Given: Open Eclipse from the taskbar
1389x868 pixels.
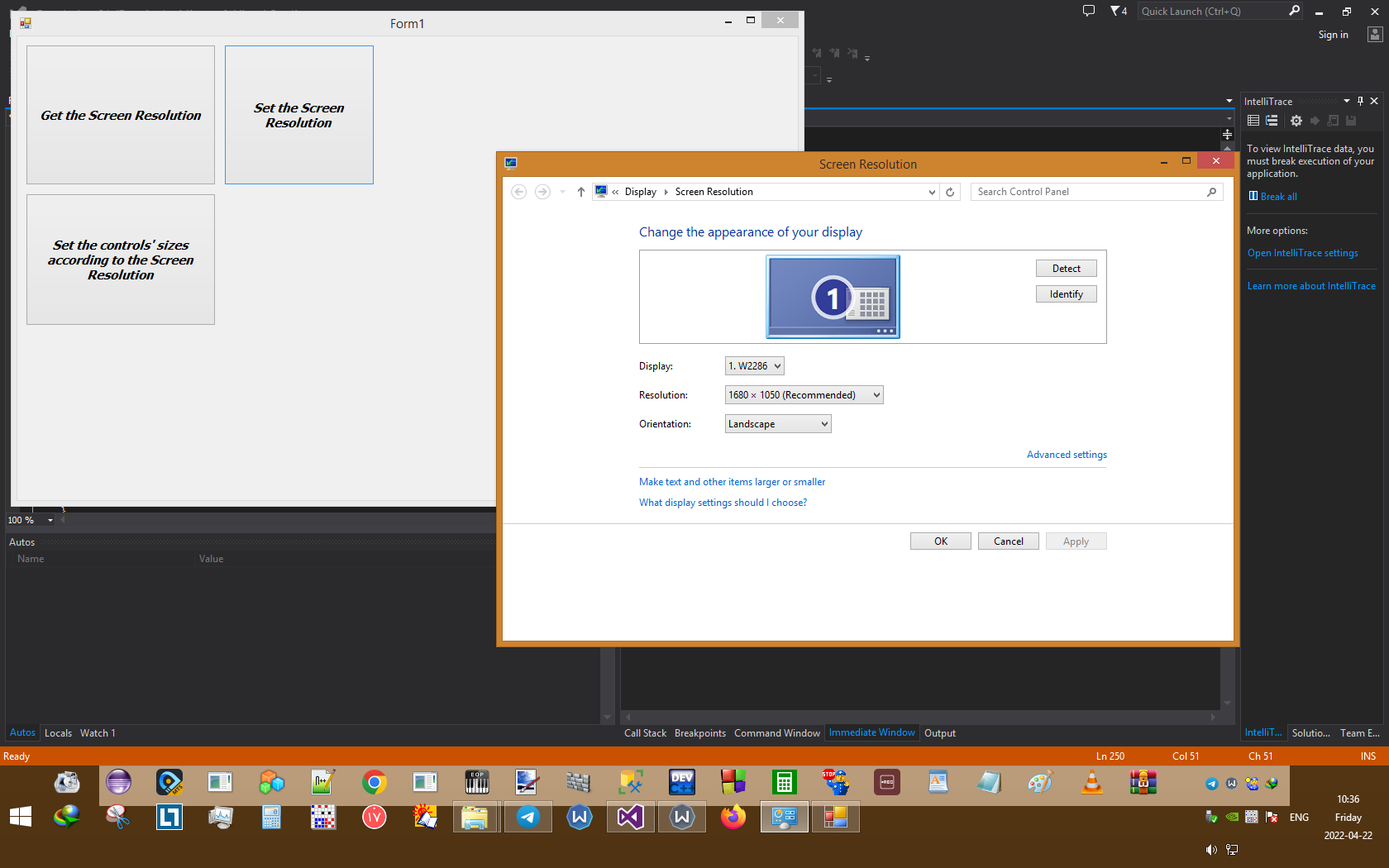Looking at the screenshot, I should (118, 782).
